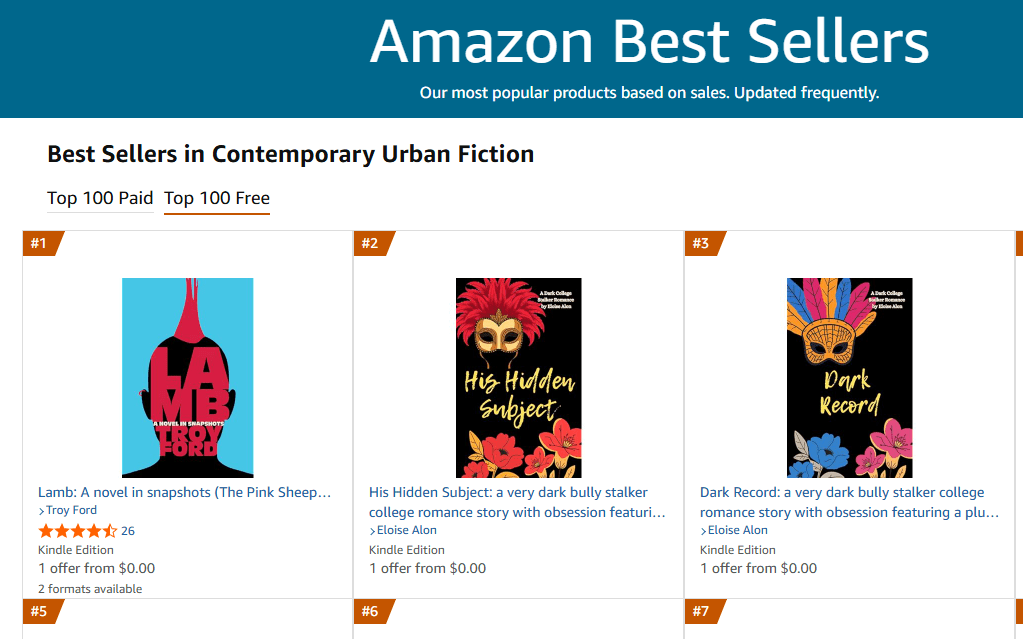The width and height of the screenshot is (1023, 639).
Task: Click the offer link under Dark Record
Action: click(758, 568)
